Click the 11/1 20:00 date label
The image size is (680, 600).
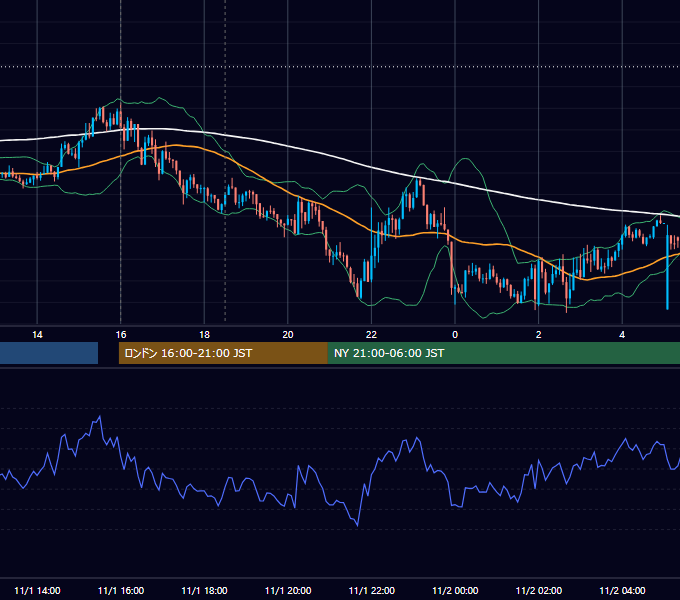pyautogui.click(x=288, y=590)
